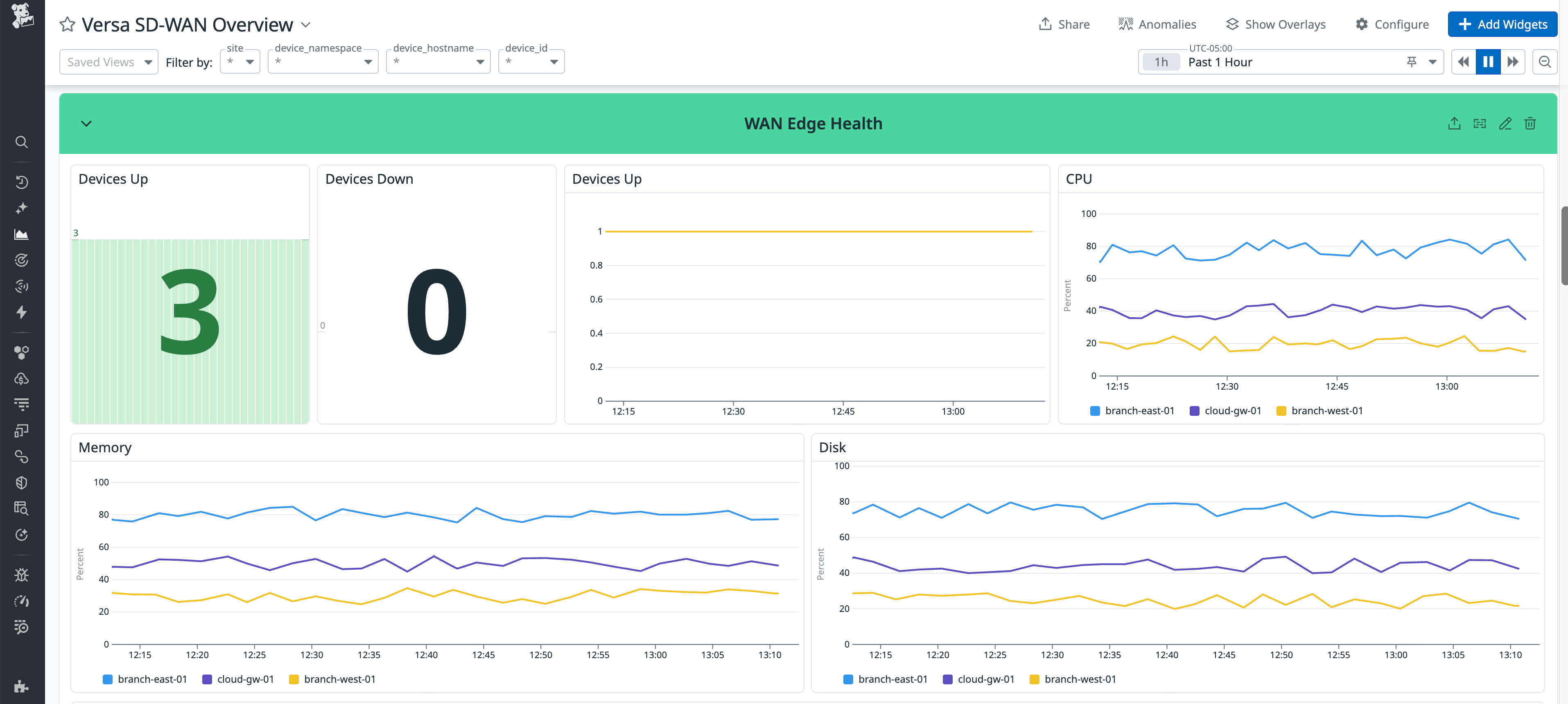Open the Configure menu
This screenshot has height=704, width=1568.
tap(1393, 24)
